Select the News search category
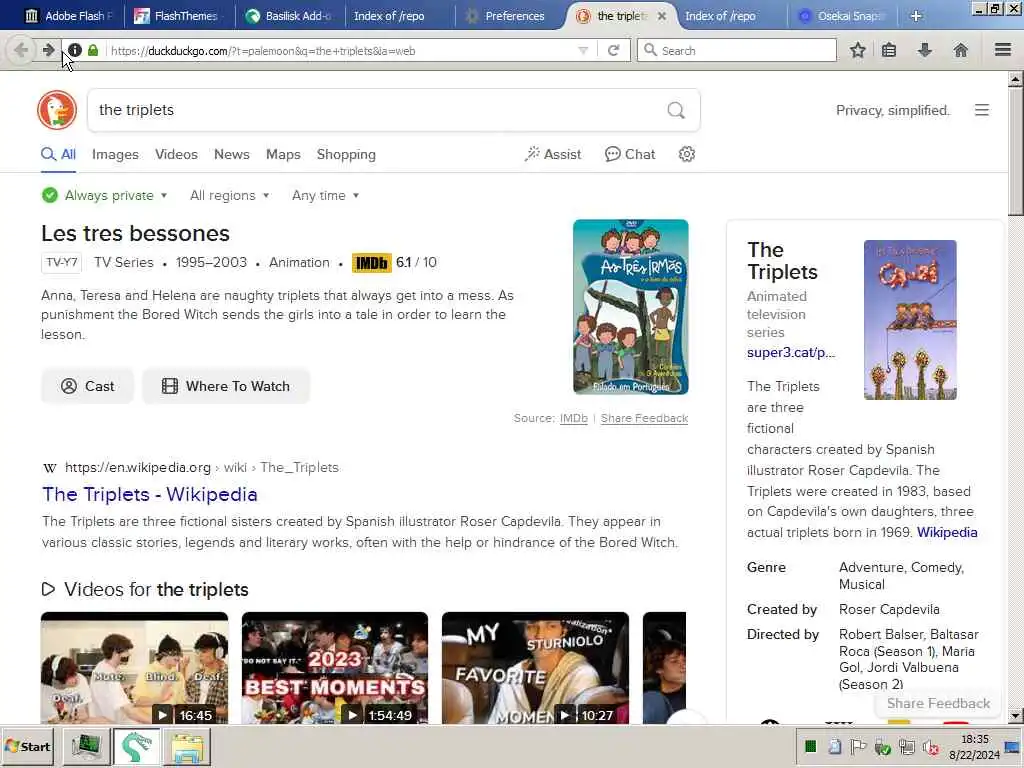1024x768 pixels. click(232, 154)
